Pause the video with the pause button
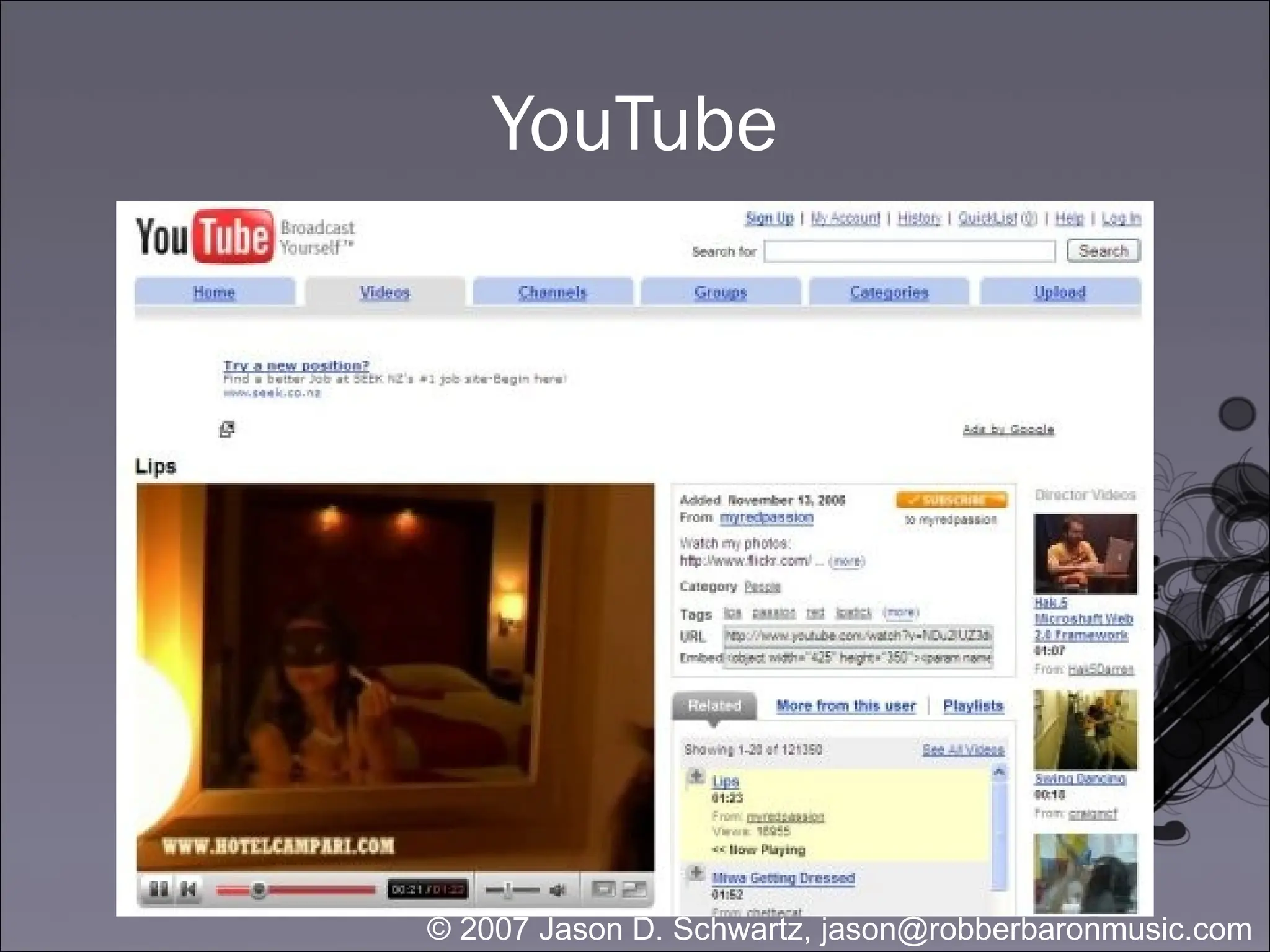This screenshot has width=1270, height=952. (159, 890)
